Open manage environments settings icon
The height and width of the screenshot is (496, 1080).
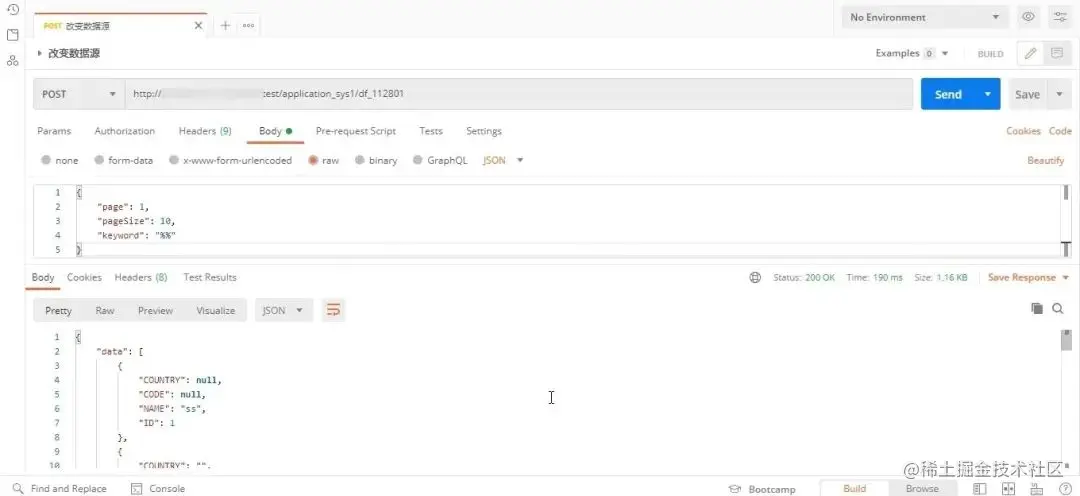coord(1060,17)
